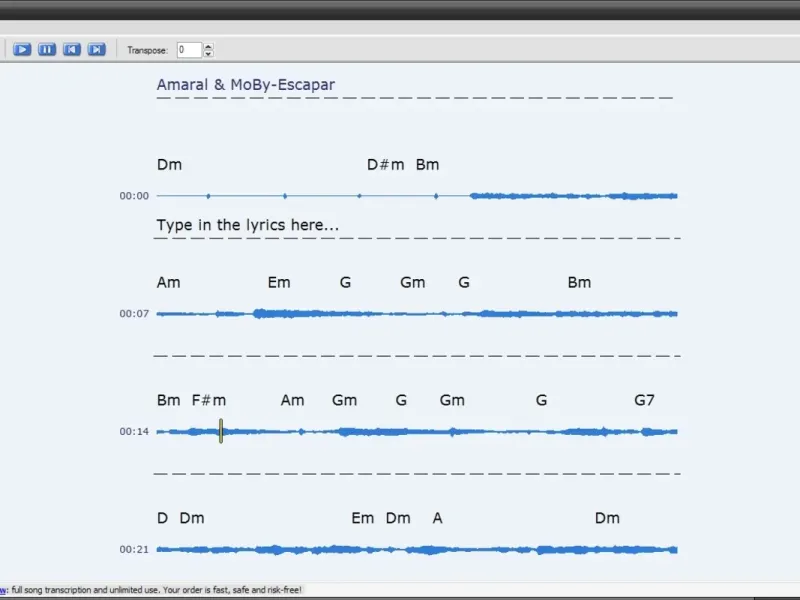
Task: Select the Bm chord on the 00:07 row
Action: point(580,282)
